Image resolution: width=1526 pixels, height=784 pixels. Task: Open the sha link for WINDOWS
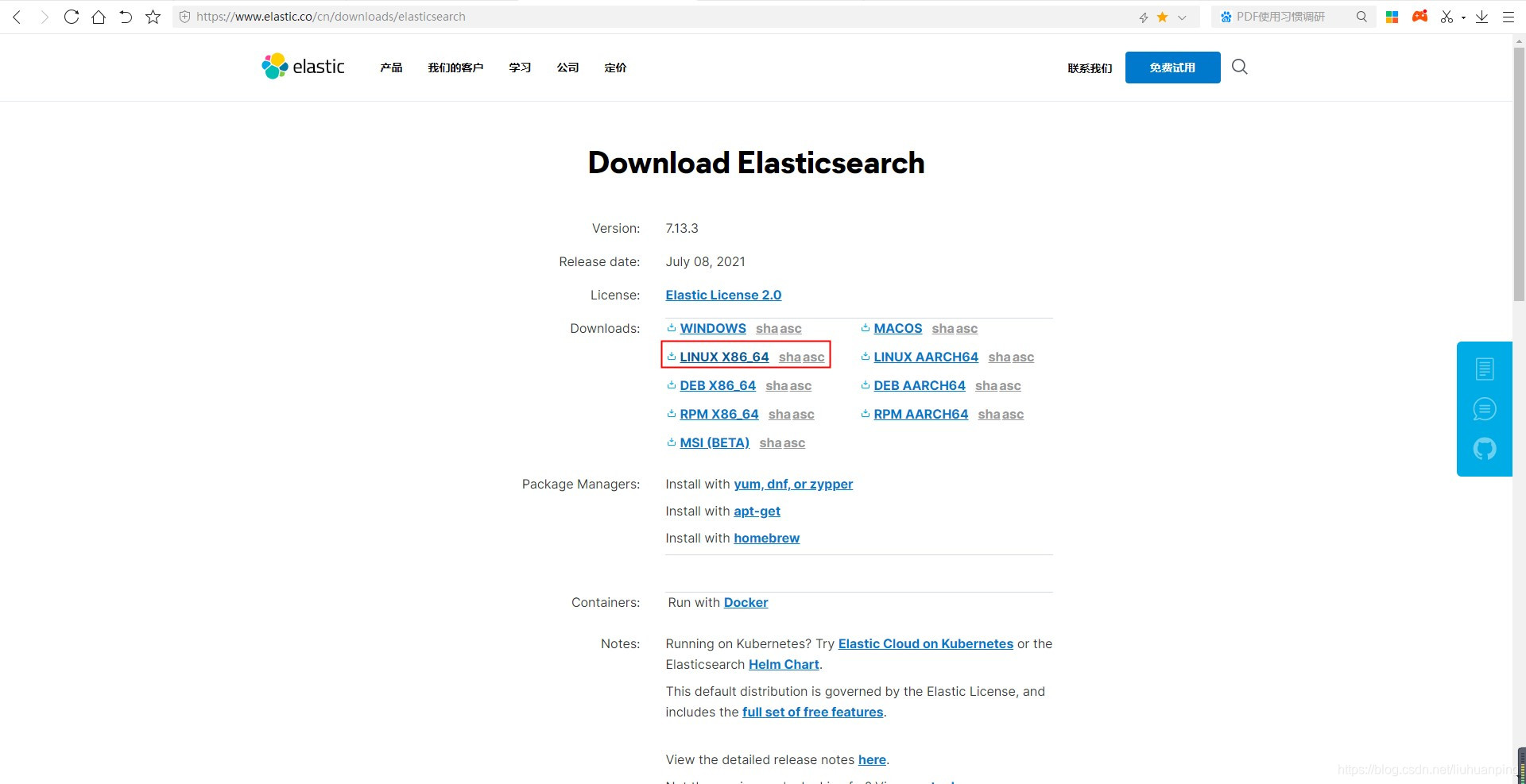click(766, 328)
